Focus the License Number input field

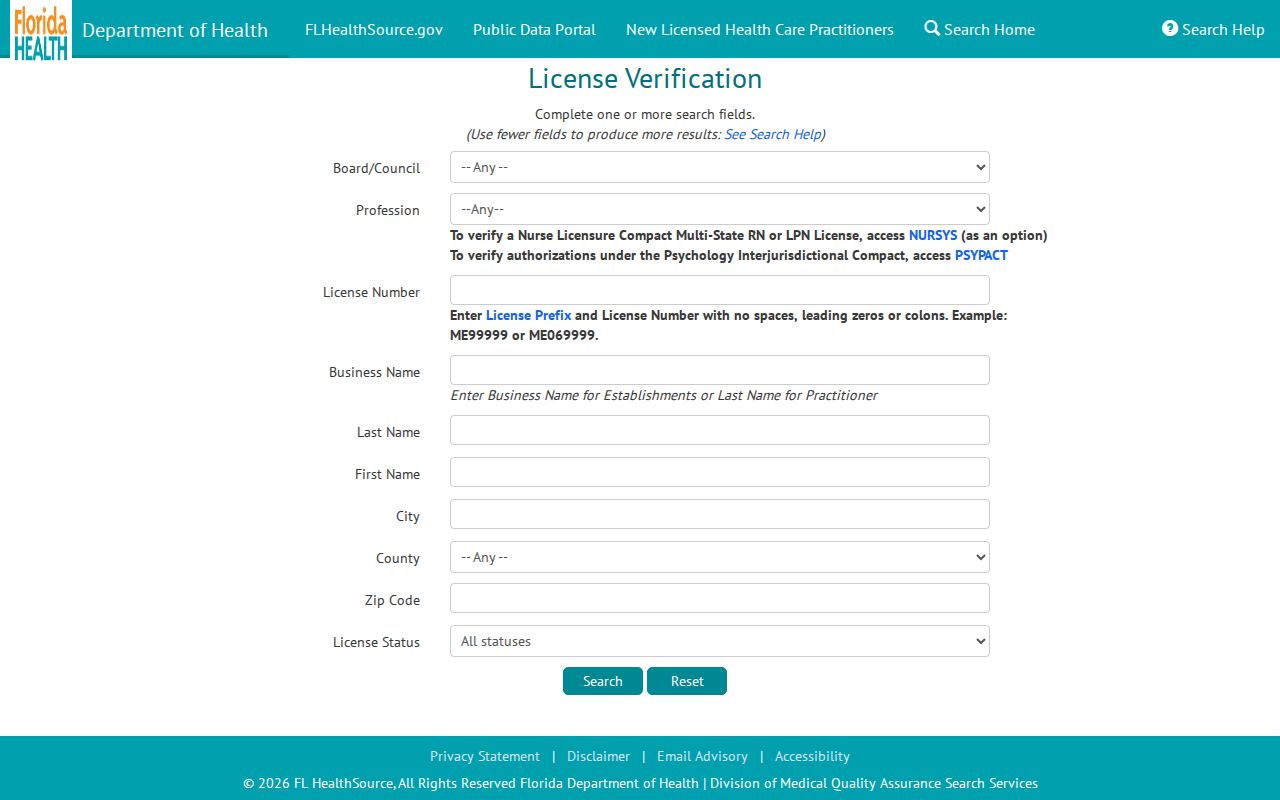pos(720,290)
